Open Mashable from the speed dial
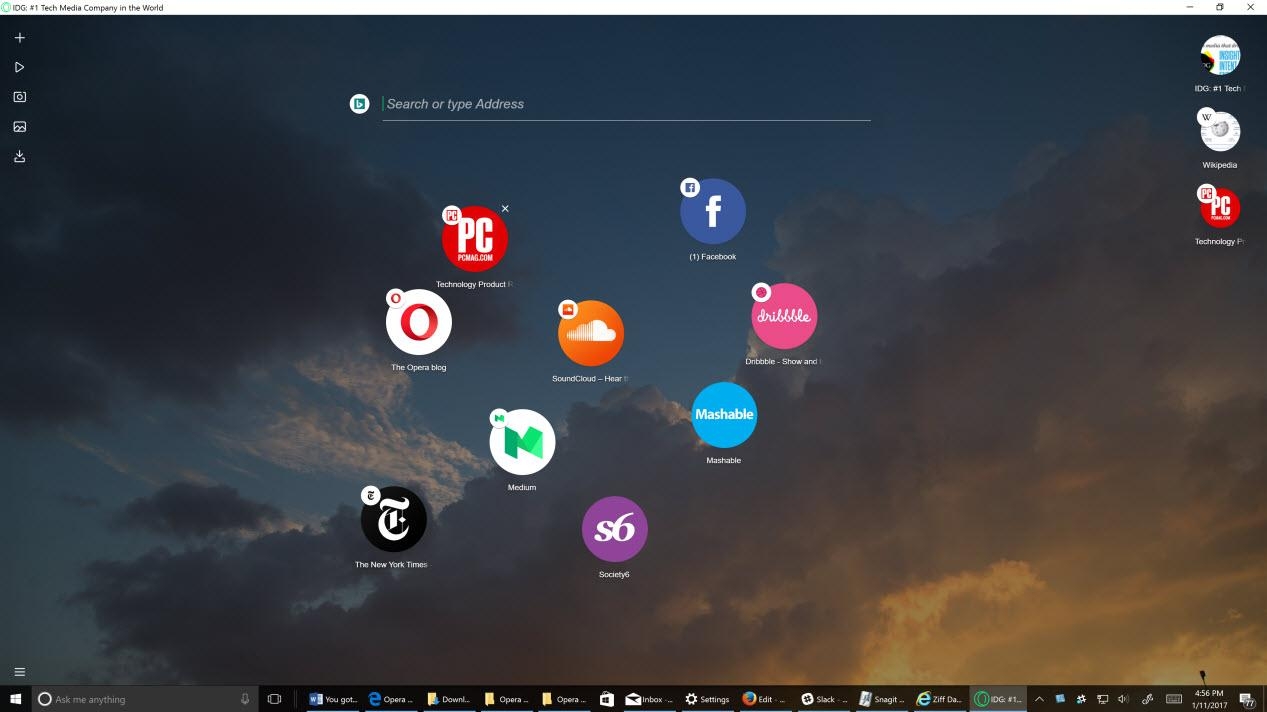Screen dimensions: 1267x712 point(723,414)
